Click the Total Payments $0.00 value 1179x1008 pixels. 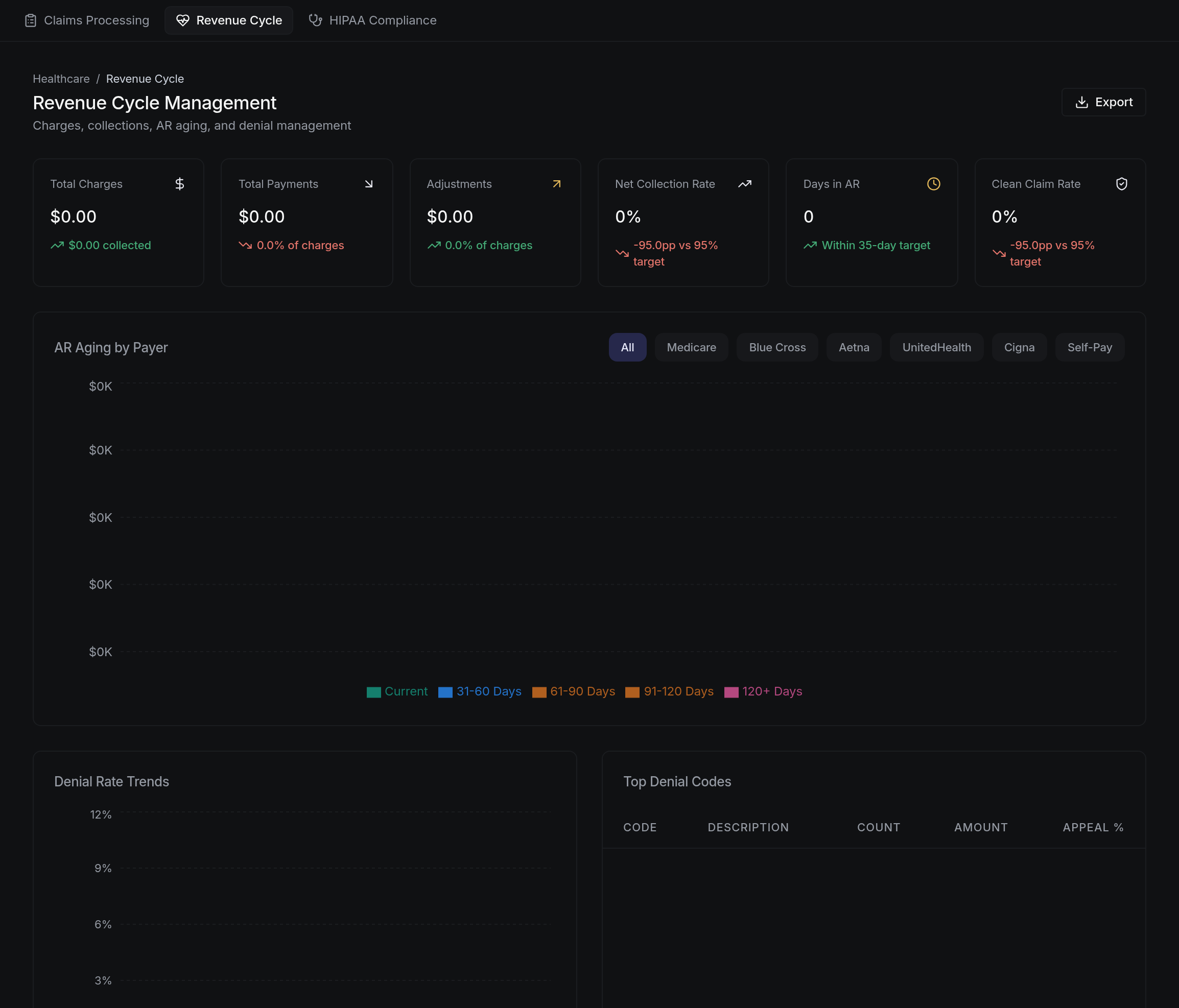tap(262, 216)
